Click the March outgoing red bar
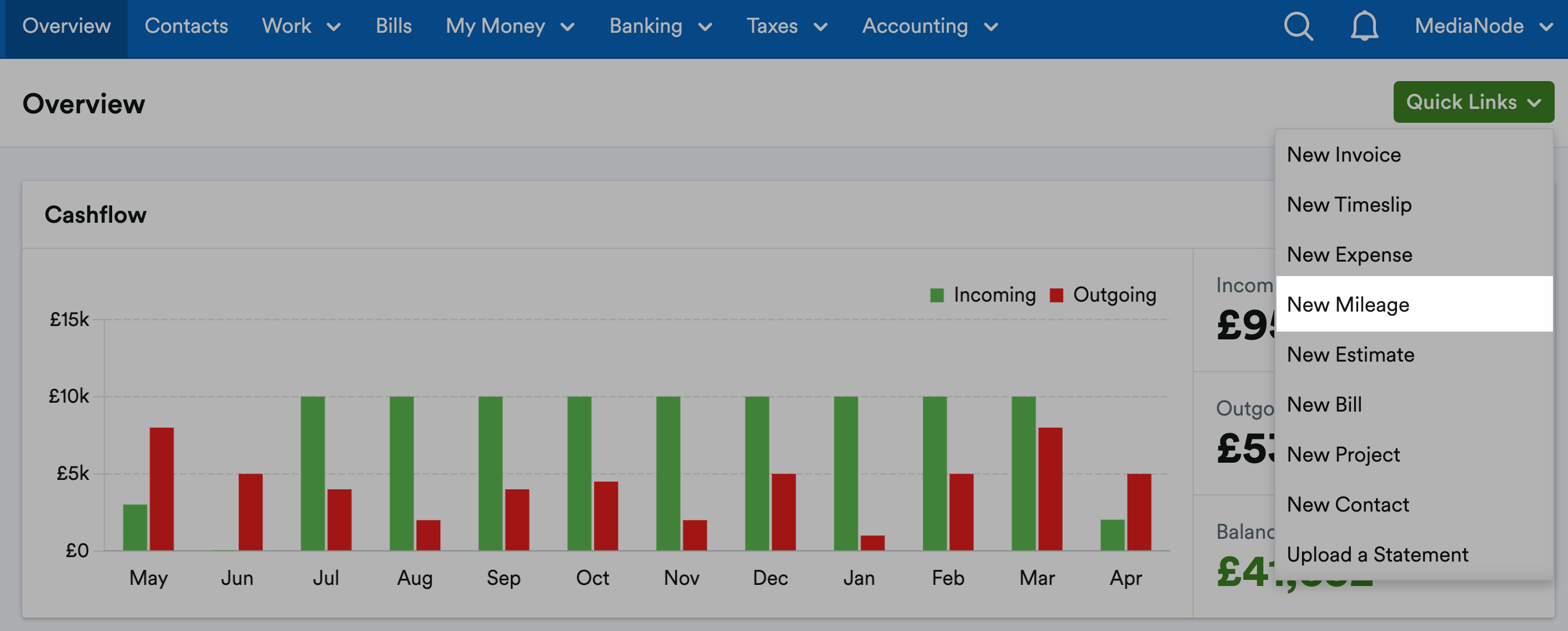Viewport: 1568px width, 631px height. click(1050, 489)
